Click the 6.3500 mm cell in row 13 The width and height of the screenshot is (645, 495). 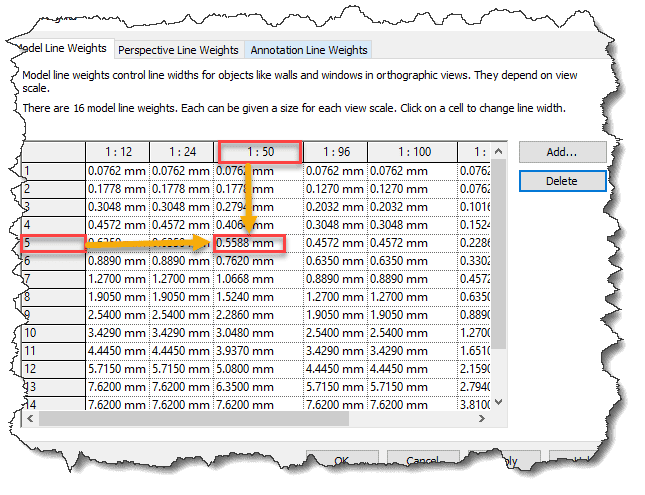[258, 387]
